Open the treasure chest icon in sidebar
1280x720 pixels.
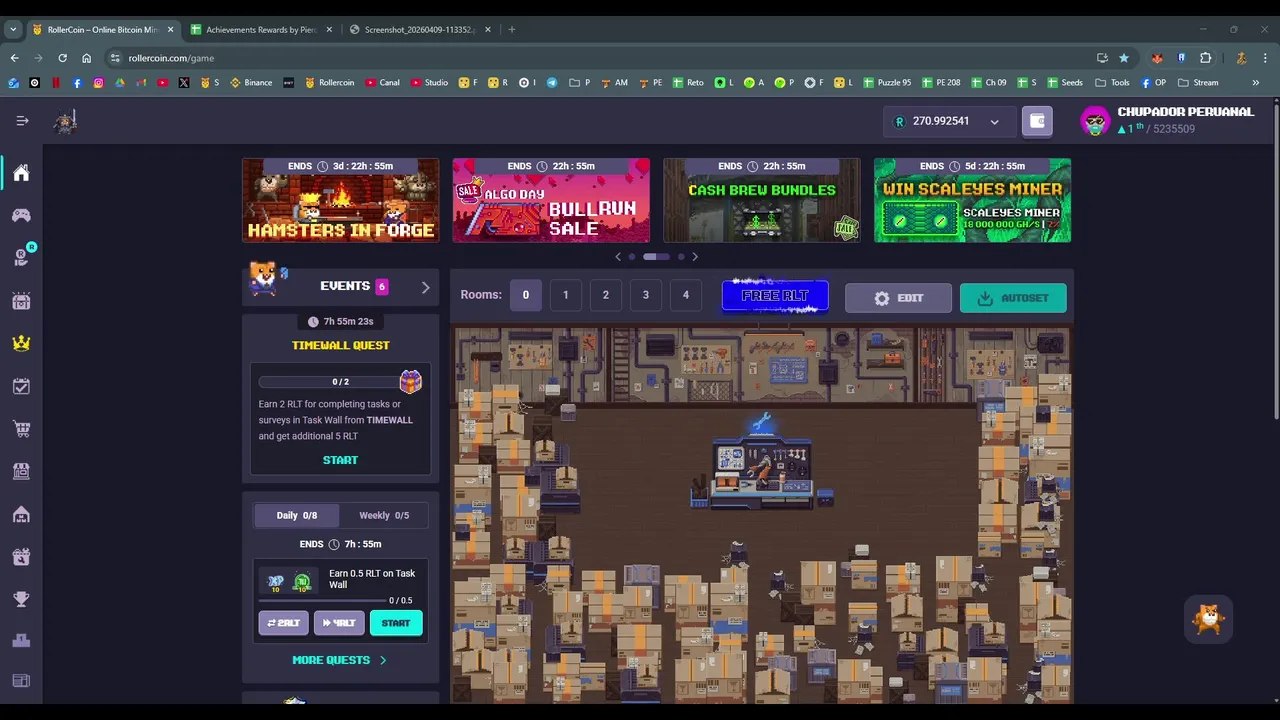click(21, 300)
